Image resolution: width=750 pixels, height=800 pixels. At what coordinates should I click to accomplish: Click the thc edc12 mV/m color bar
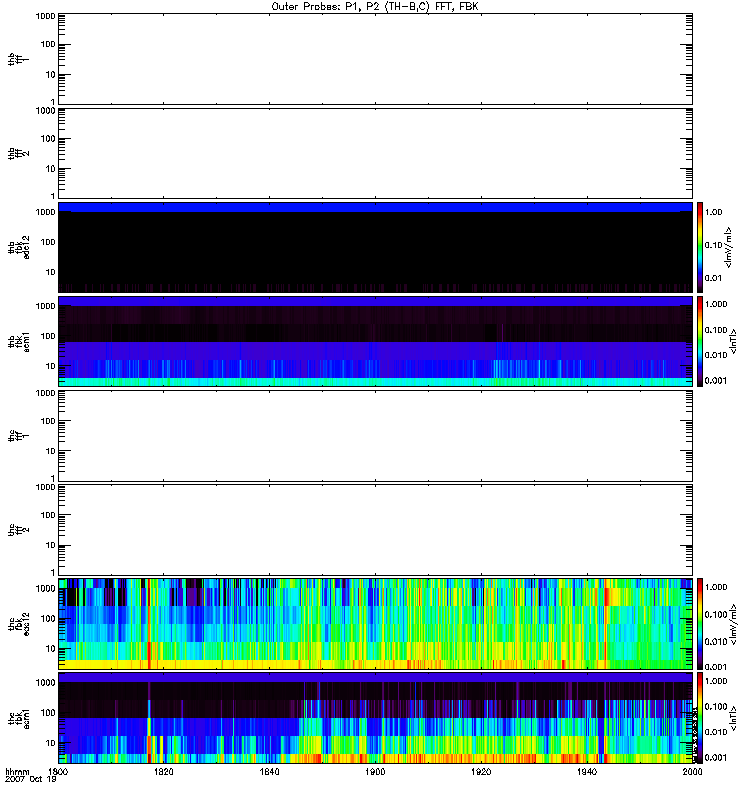click(x=701, y=623)
